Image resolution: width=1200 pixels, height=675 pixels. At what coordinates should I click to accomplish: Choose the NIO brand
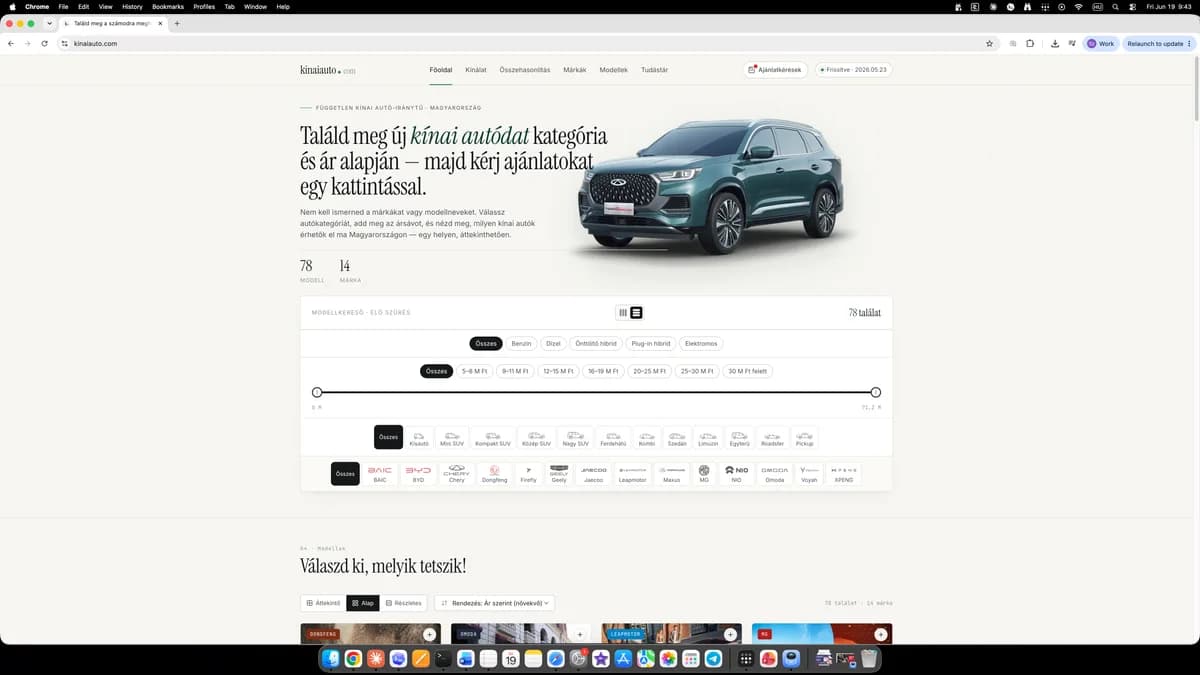[x=736, y=474]
